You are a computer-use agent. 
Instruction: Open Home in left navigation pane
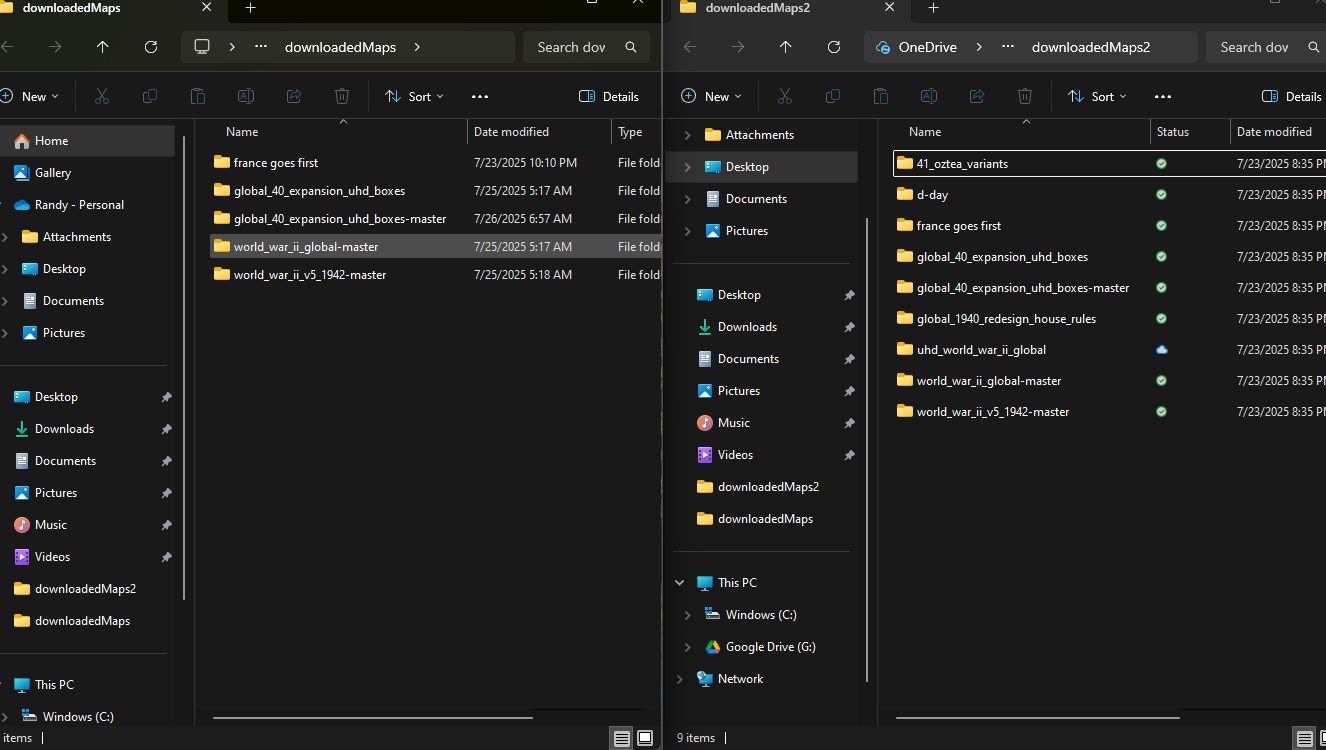click(x=88, y=141)
